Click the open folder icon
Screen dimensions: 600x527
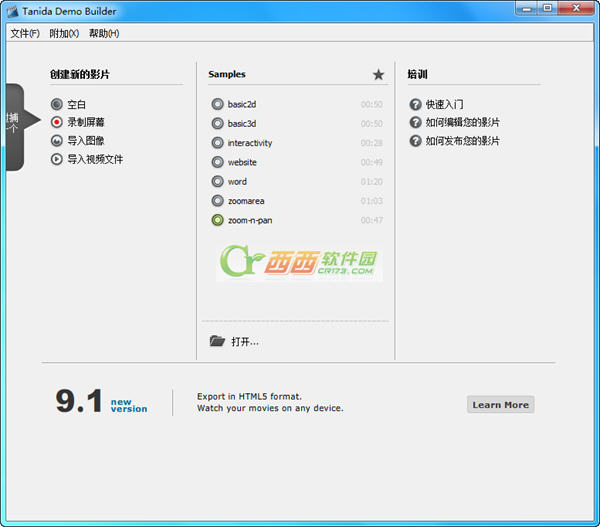click(217, 341)
